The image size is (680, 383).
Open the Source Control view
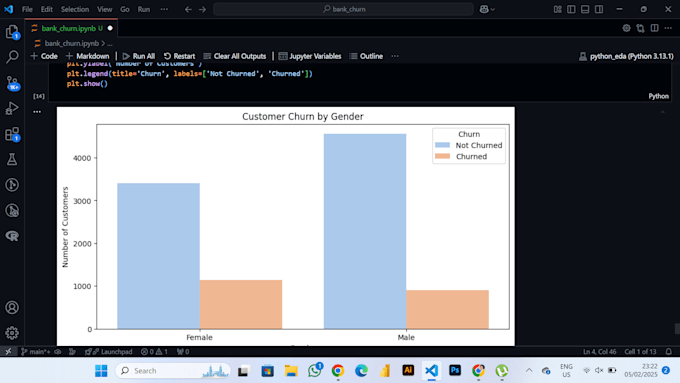coord(12,82)
